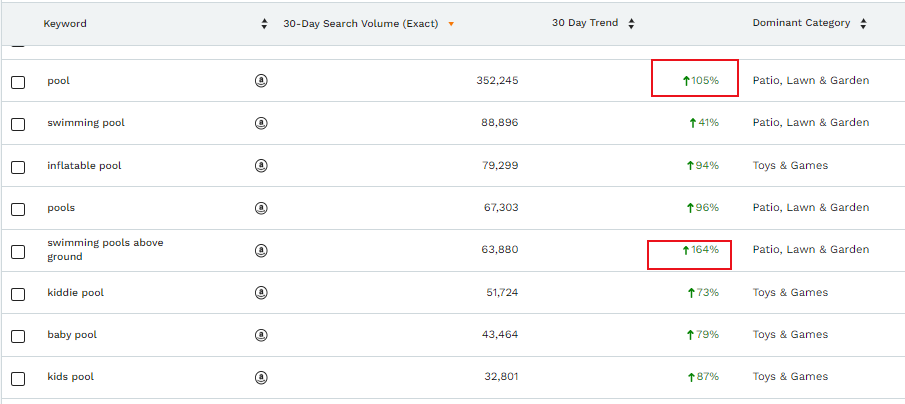Open Amazon icon for 'swimming pools above ground'

click(x=261, y=250)
